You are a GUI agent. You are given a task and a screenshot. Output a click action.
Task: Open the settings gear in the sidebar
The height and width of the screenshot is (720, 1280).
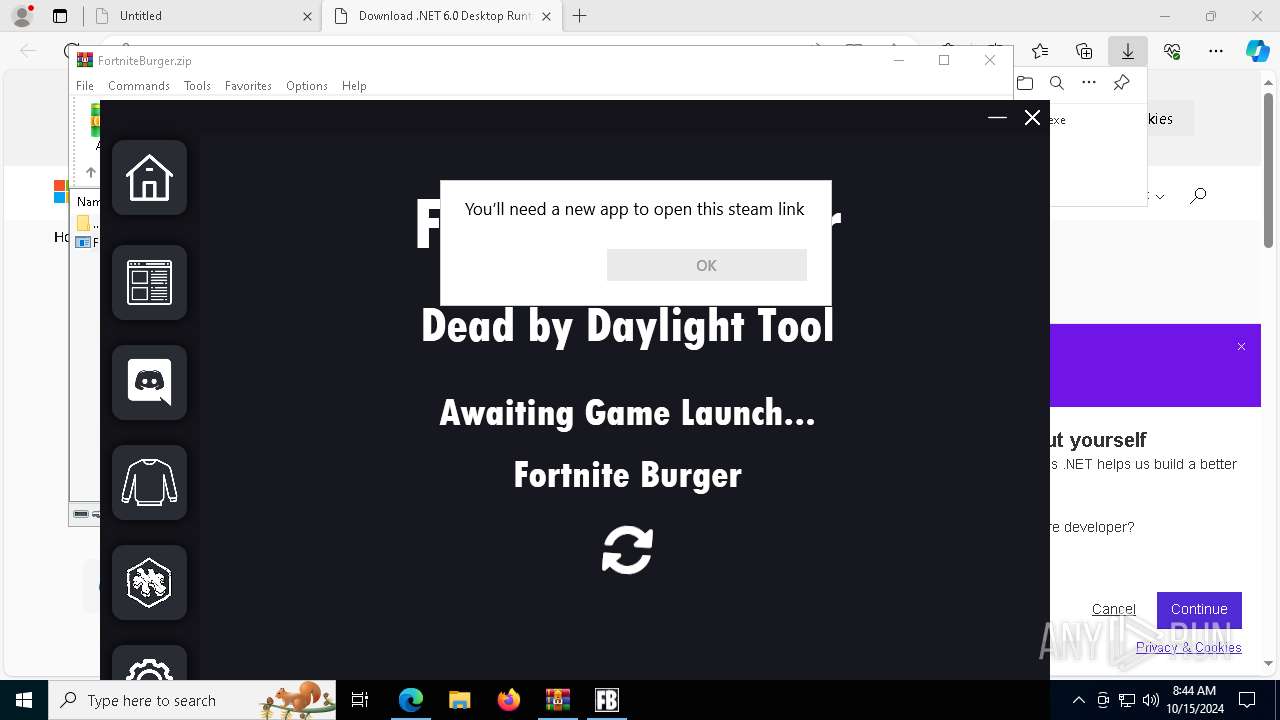149,665
